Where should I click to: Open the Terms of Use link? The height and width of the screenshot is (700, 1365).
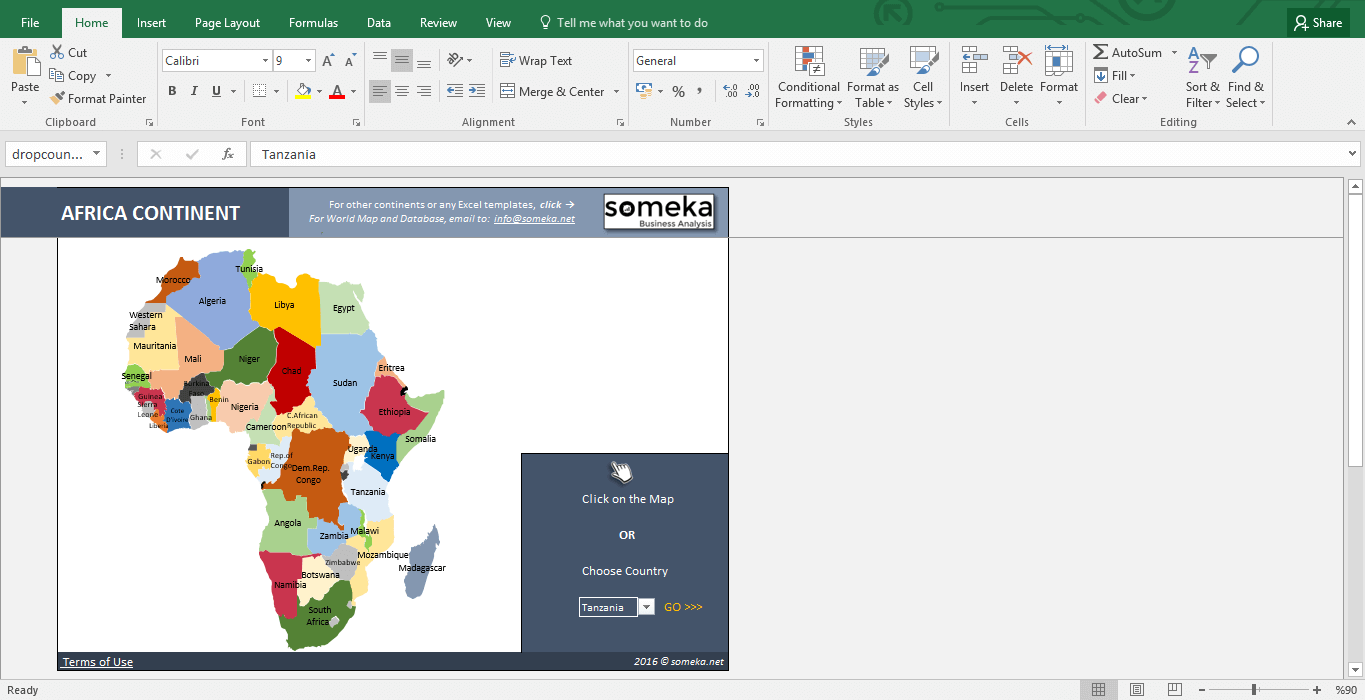98,662
